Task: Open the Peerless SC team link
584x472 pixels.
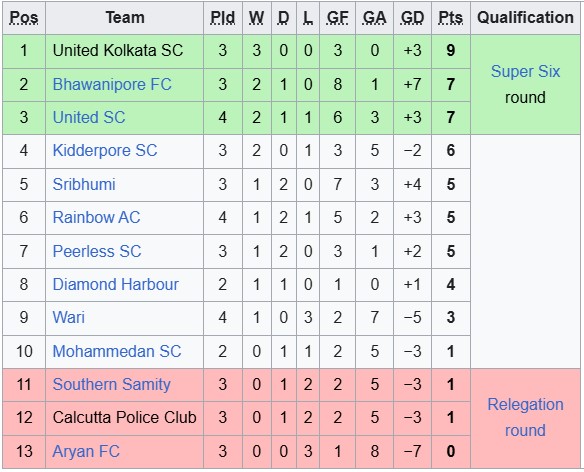Action: [x=97, y=251]
